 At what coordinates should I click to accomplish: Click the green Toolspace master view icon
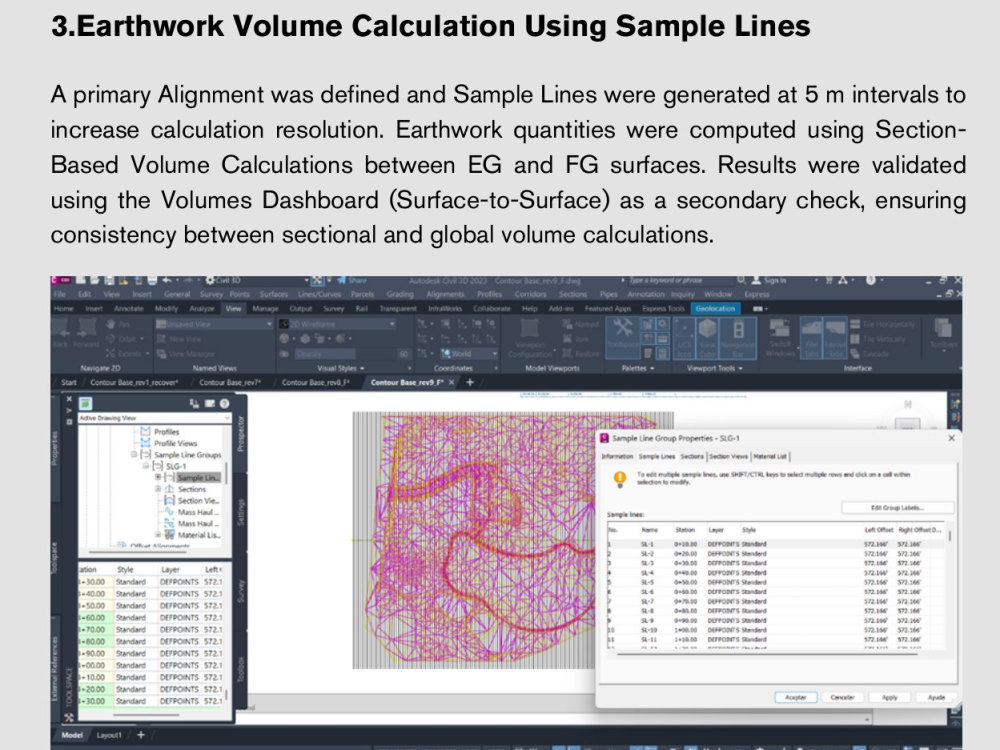[x=85, y=404]
